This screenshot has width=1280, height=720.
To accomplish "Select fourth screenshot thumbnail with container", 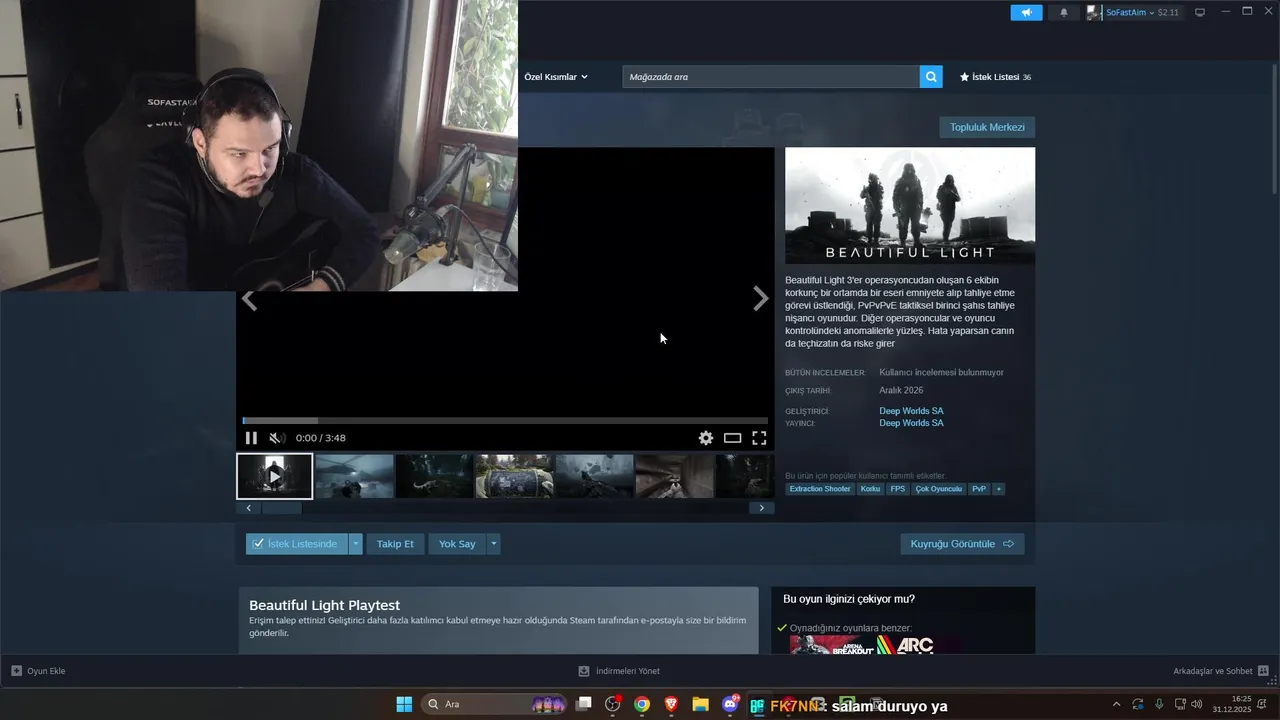I will [514, 476].
